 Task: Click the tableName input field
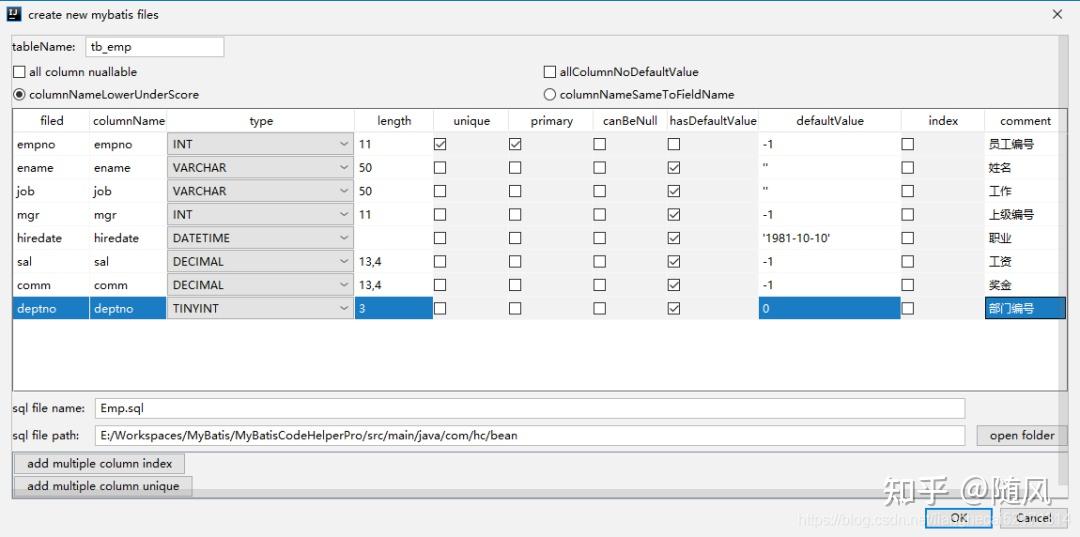155,47
